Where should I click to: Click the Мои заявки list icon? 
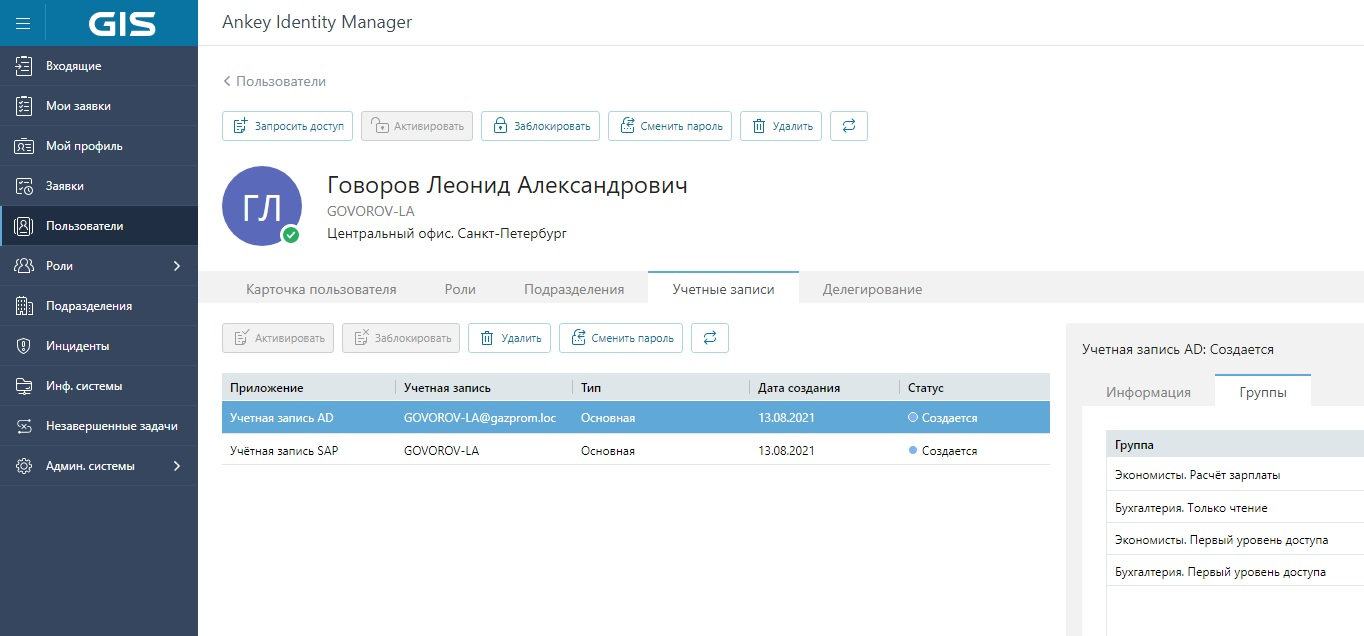pyautogui.click(x=25, y=106)
